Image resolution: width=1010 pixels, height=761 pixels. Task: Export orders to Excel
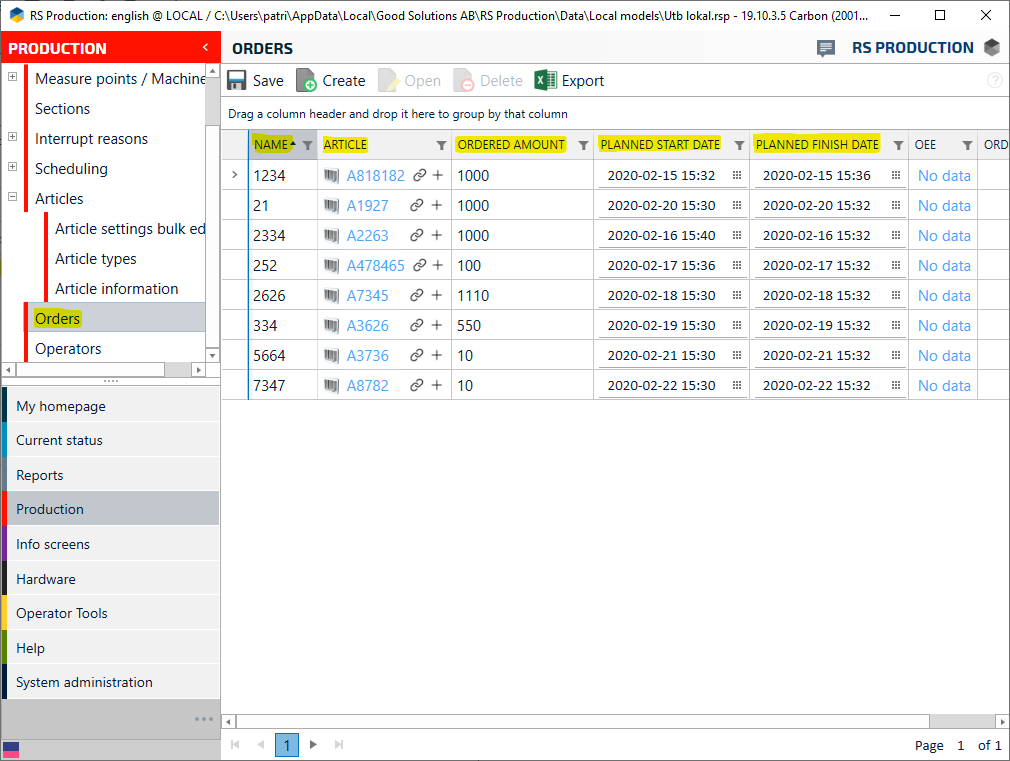point(569,81)
